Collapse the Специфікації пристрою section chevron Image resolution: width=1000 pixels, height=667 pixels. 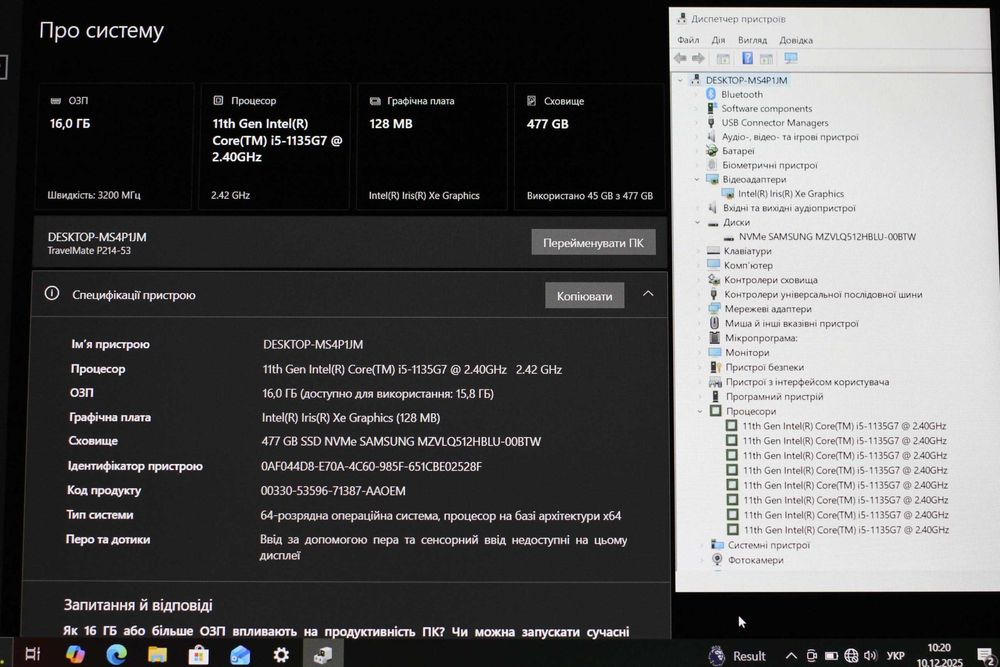648,294
